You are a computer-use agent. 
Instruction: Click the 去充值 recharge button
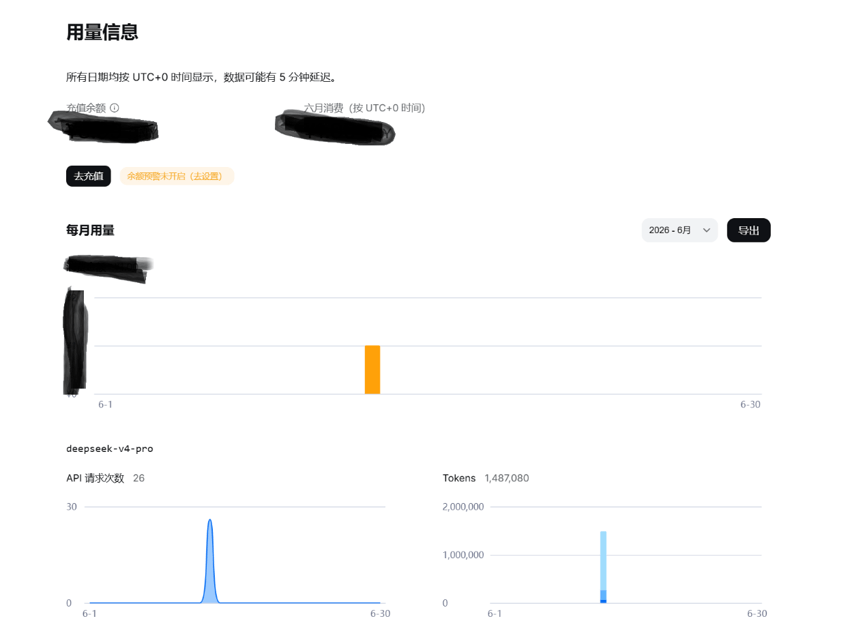coord(88,176)
